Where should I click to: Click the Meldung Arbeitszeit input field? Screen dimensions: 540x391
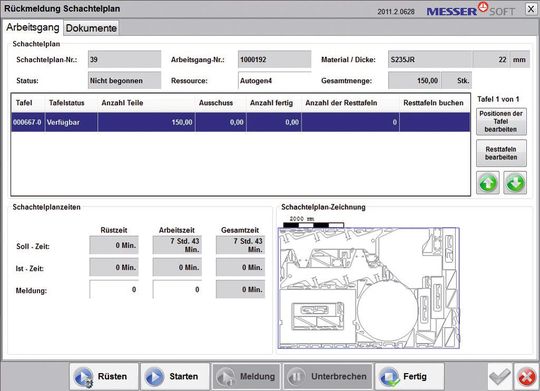(x=177, y=289)
